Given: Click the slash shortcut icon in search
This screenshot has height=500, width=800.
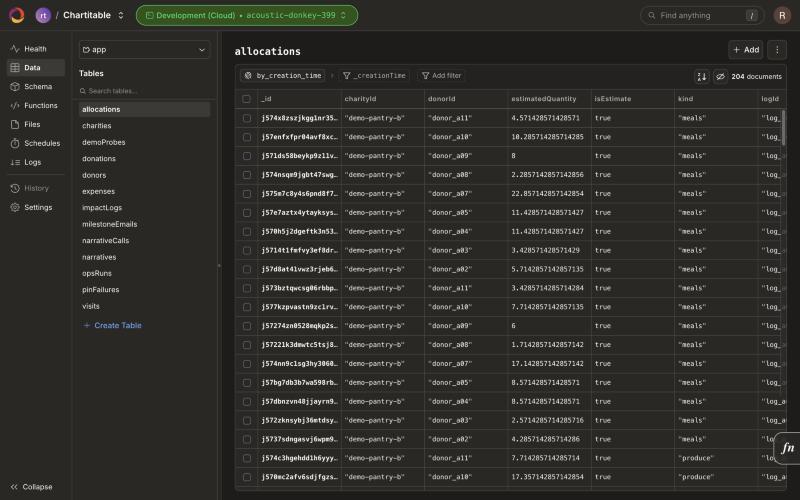Looking at the screenshot, I should 752,15.
